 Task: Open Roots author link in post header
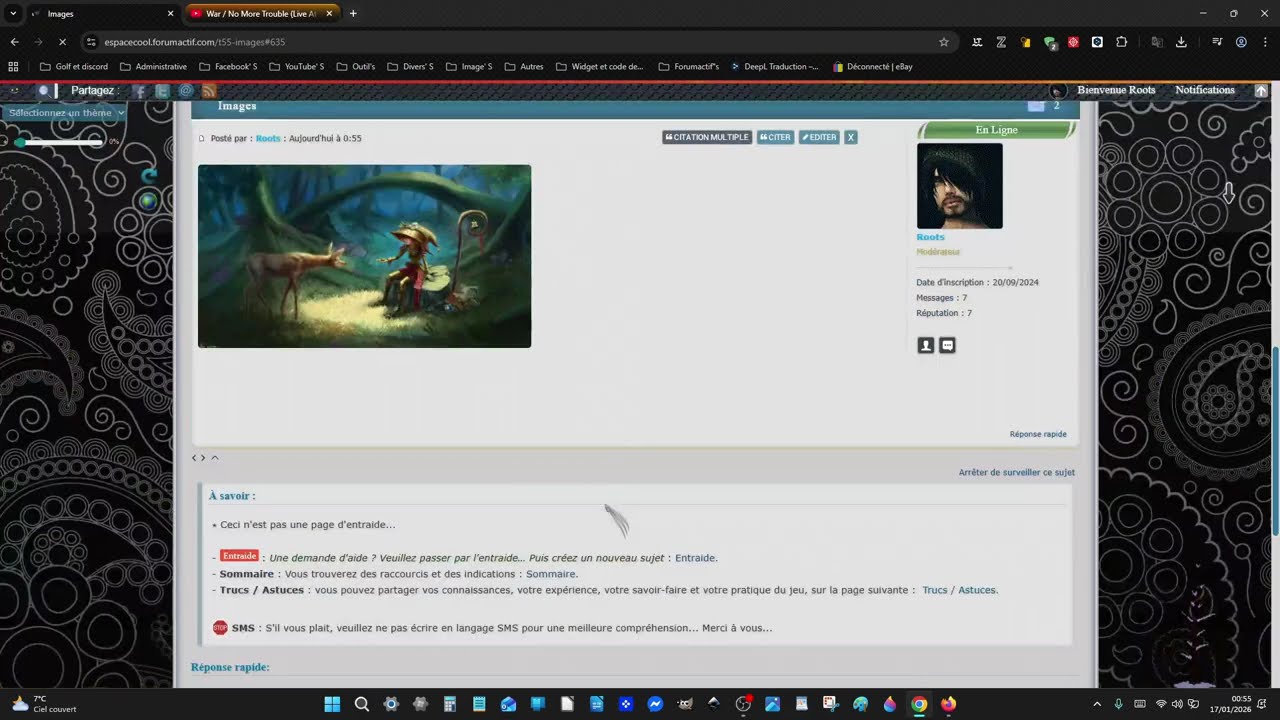268,138
